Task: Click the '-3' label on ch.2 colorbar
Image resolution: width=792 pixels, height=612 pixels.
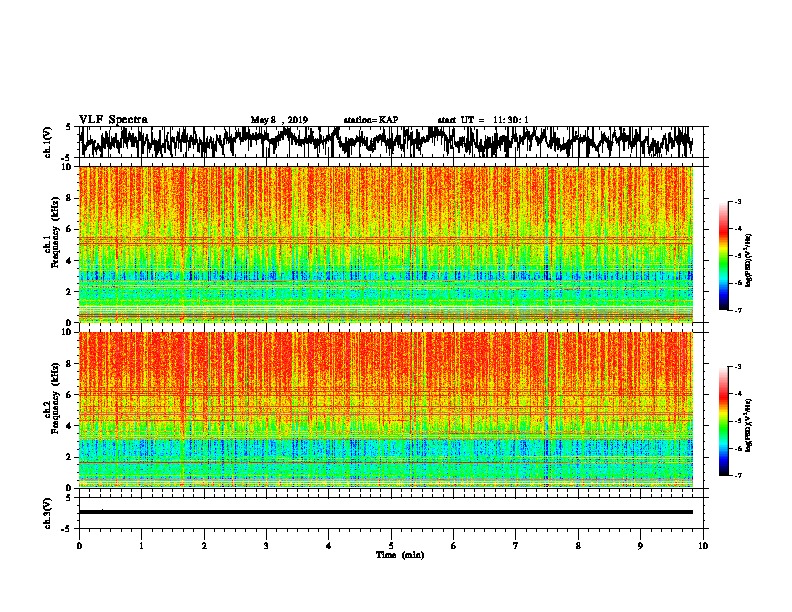Action: (737, 367)
